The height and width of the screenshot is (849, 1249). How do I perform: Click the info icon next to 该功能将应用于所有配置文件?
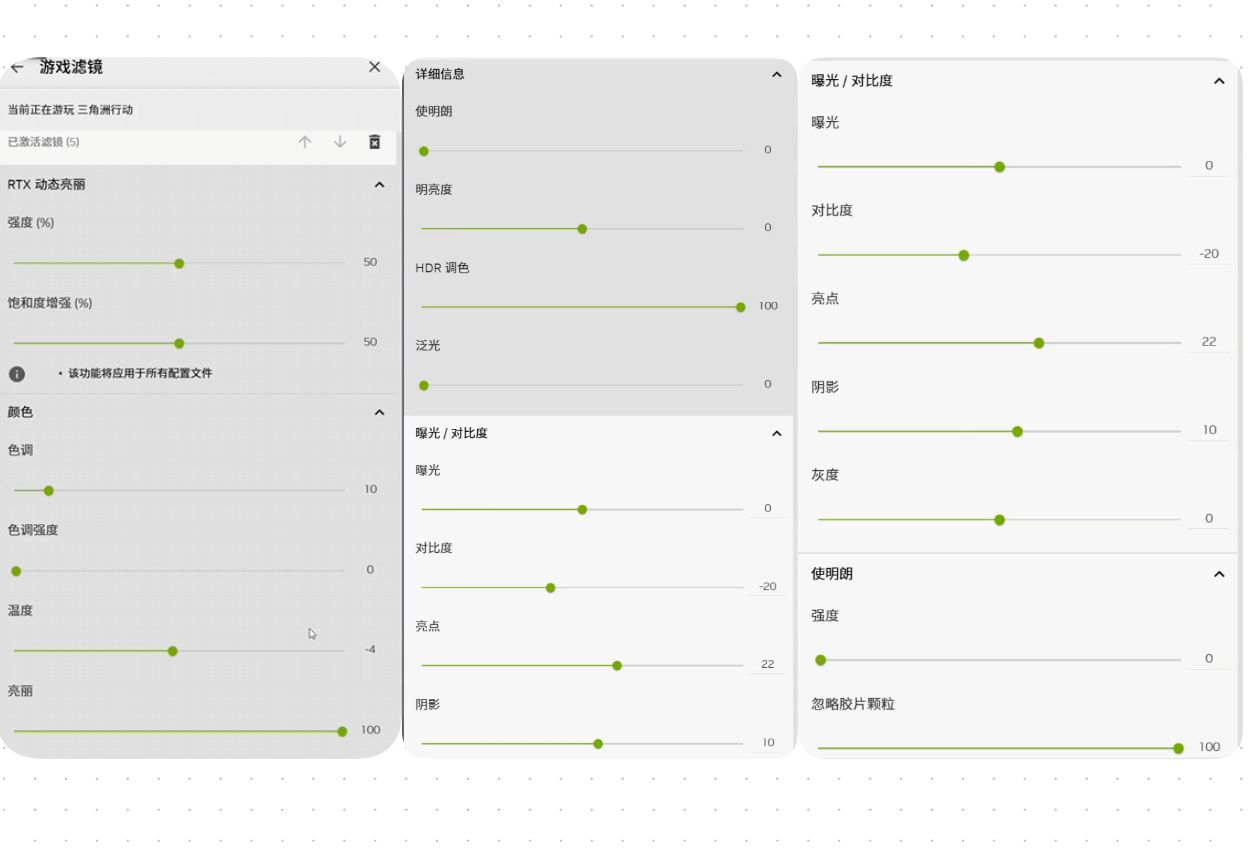[x=17, y=374]
